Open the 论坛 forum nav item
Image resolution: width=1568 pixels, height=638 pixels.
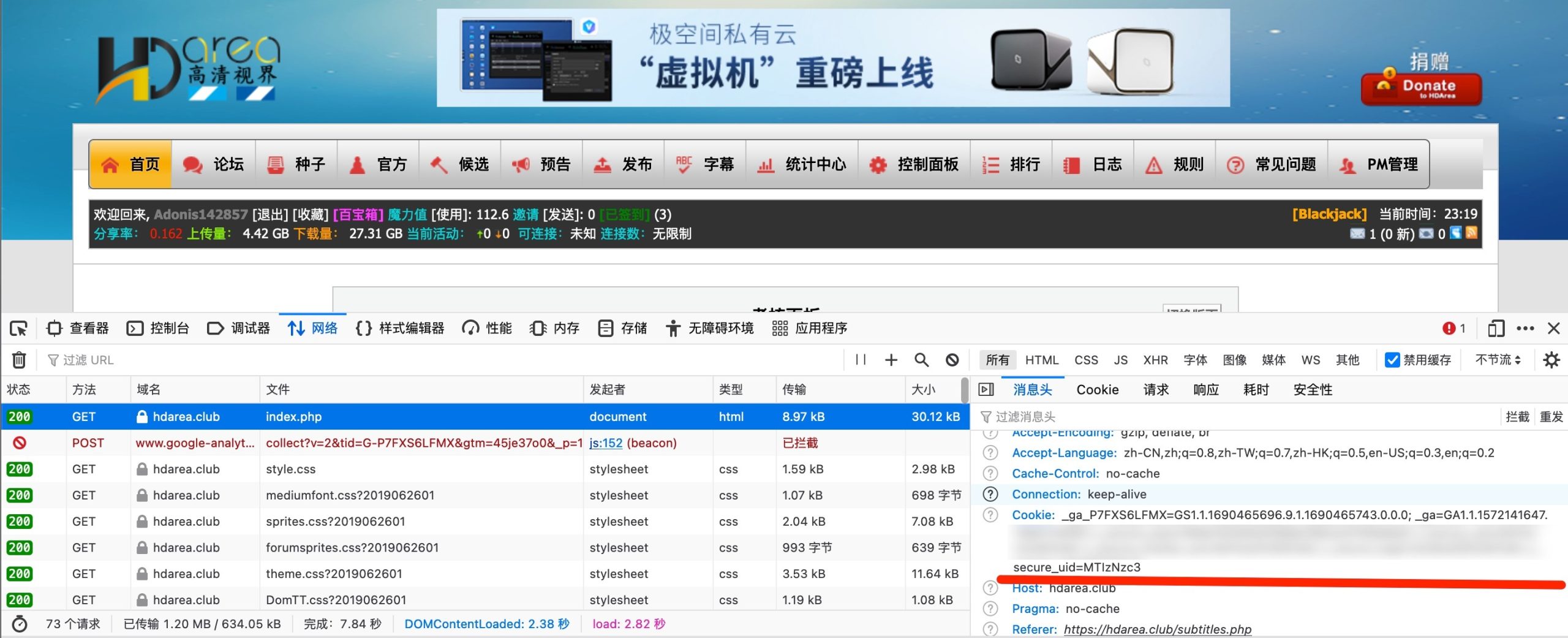point(213,164)
